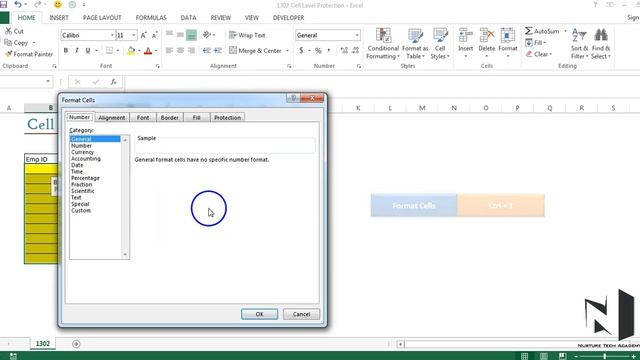Viewport: 640px width, 360px height.
Task: Open Number group dialog launcher
Action: (x=359, y=66)
